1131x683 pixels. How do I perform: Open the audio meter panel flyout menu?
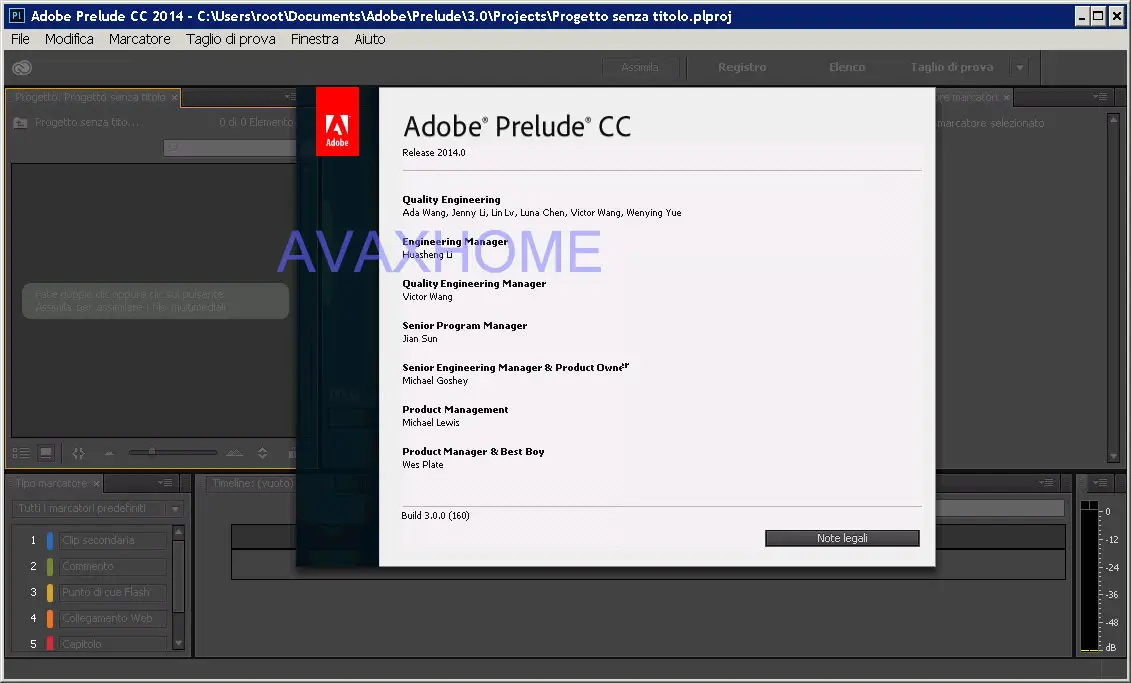1100,482
